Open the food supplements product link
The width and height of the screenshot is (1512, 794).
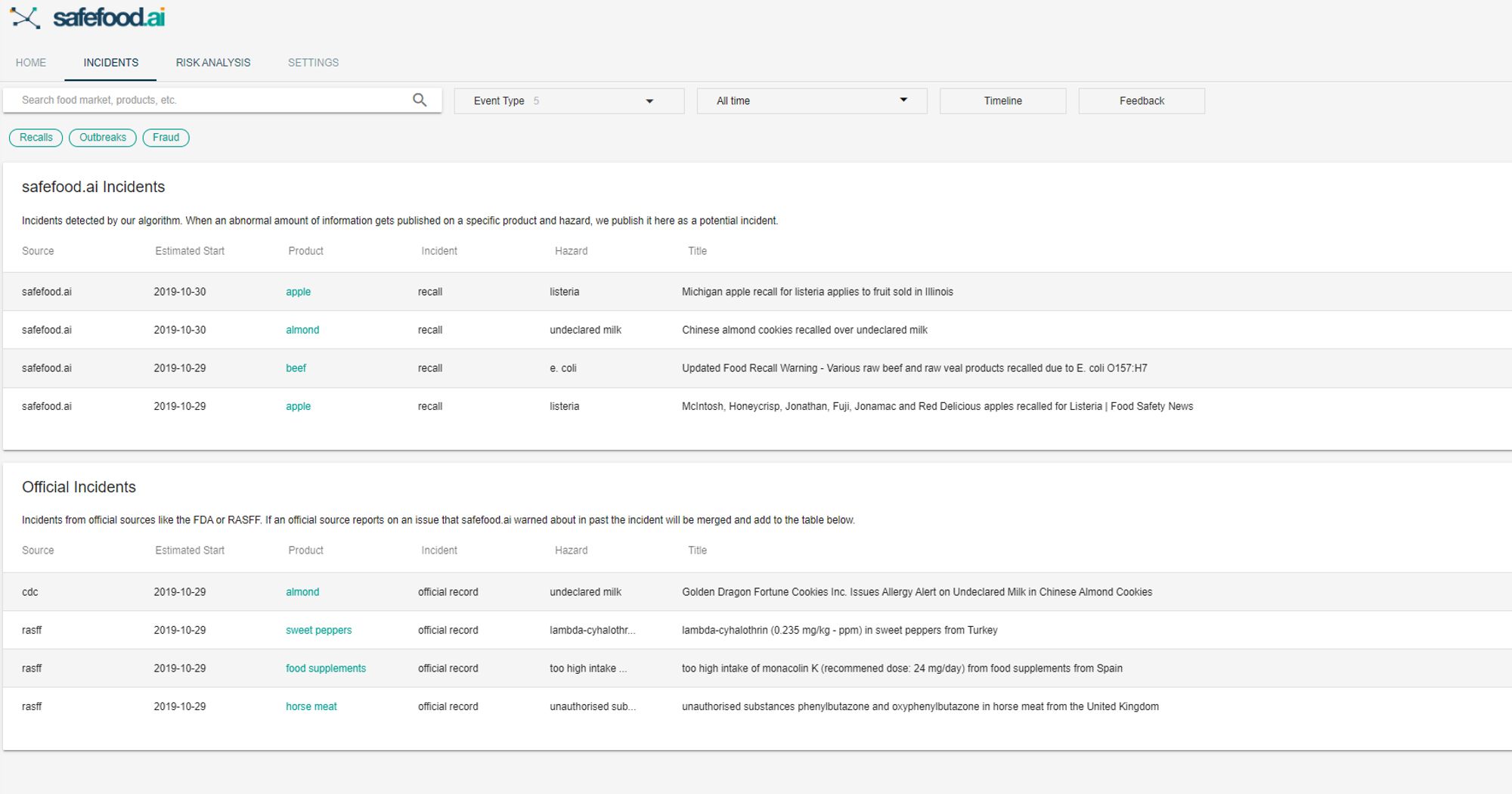click(326, 668)
